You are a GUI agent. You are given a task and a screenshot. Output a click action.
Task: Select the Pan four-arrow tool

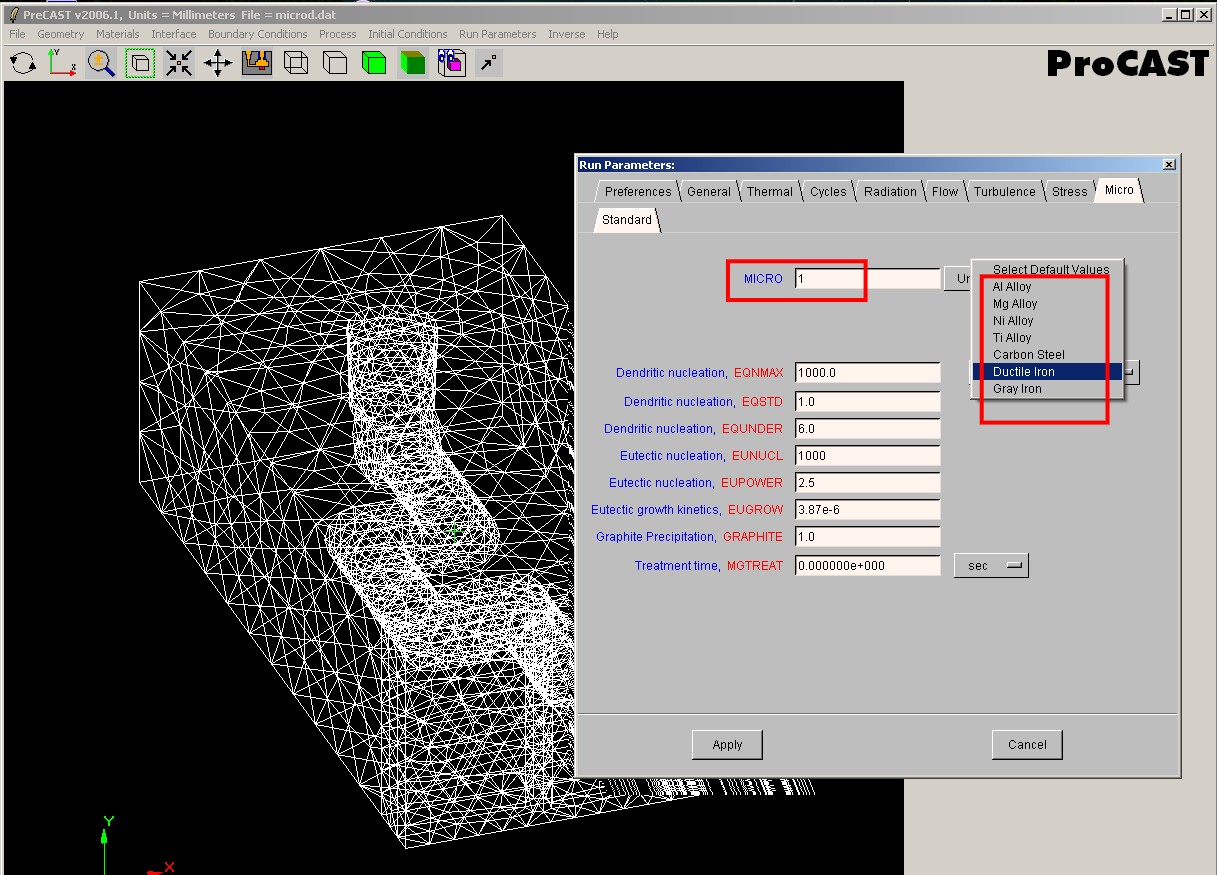(x=218, y=64)
